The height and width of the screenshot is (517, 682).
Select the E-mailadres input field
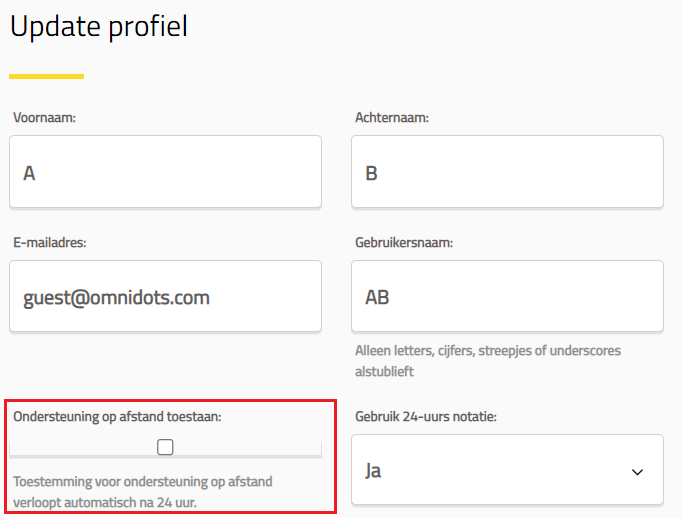[x=165, y=297]
